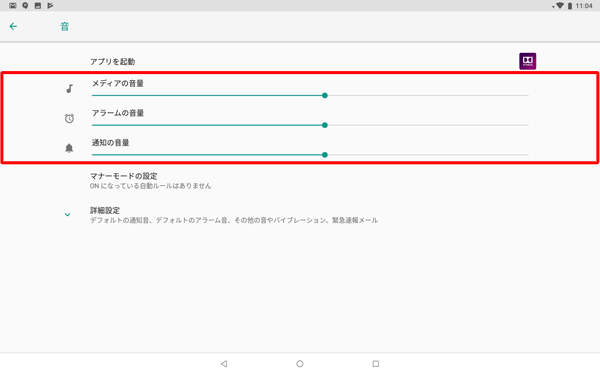Tap the location pin notification icon
The image size is (600, 375).
(x=25, y=5)
